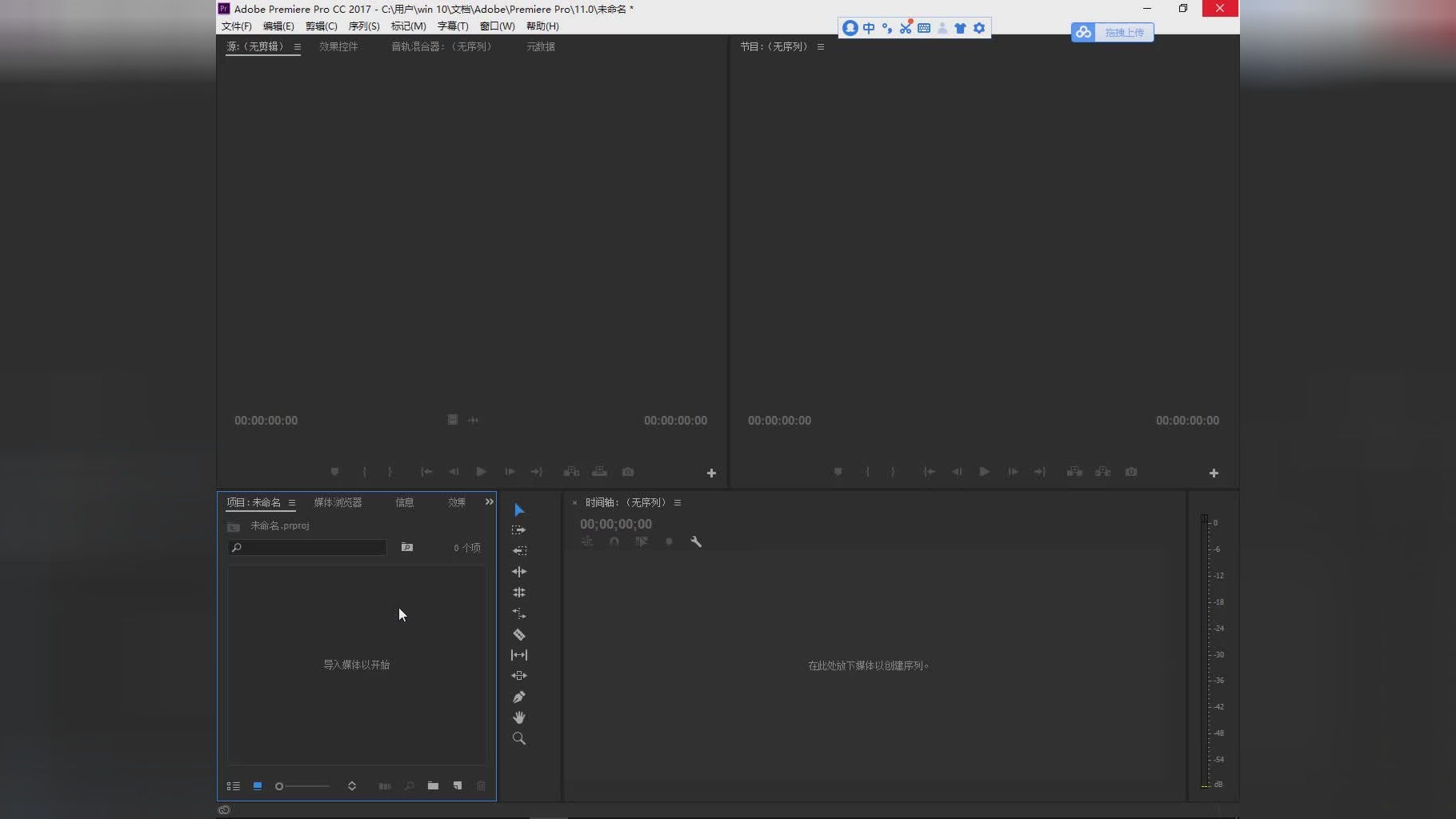Open the Program panel hamburger menu

(821, 47)
